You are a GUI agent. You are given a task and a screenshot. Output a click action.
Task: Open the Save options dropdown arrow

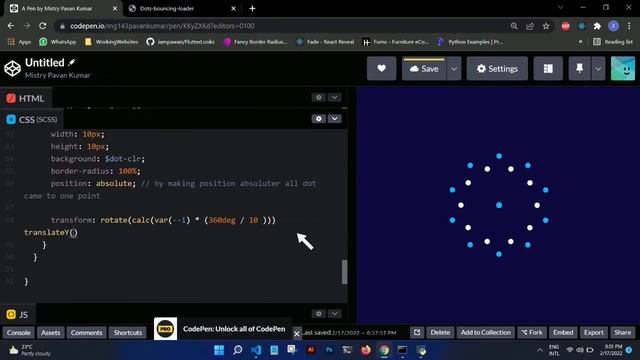pos(454,69)
